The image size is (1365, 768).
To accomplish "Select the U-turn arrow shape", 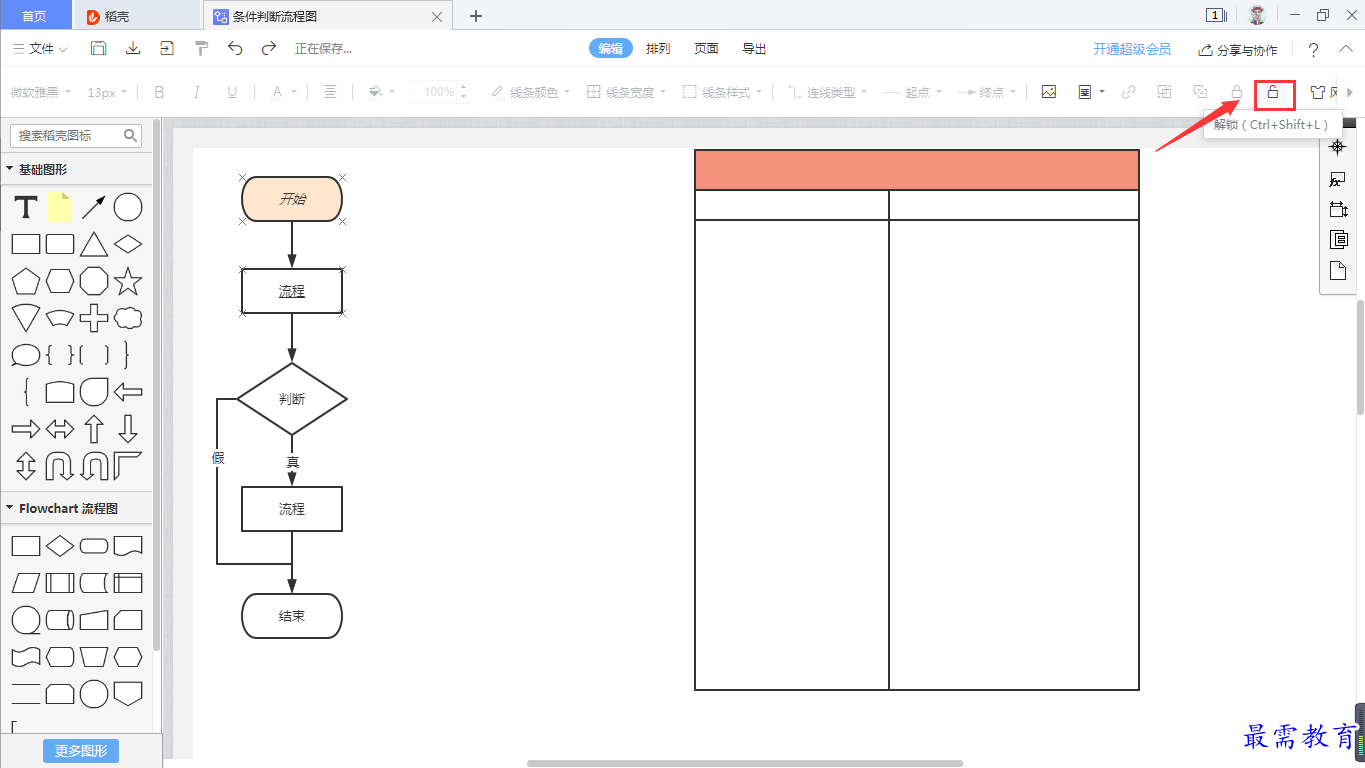I will click(x=60, y=466).
